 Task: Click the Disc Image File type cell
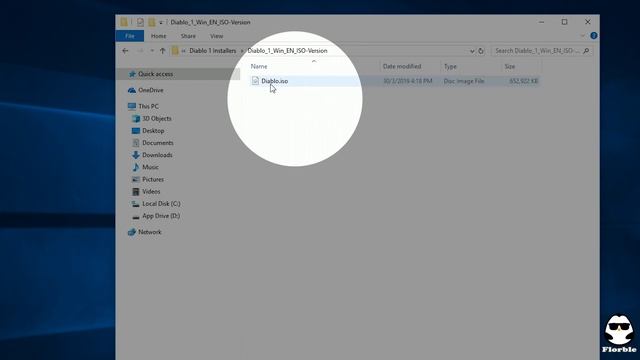click(x=464, y=81)
